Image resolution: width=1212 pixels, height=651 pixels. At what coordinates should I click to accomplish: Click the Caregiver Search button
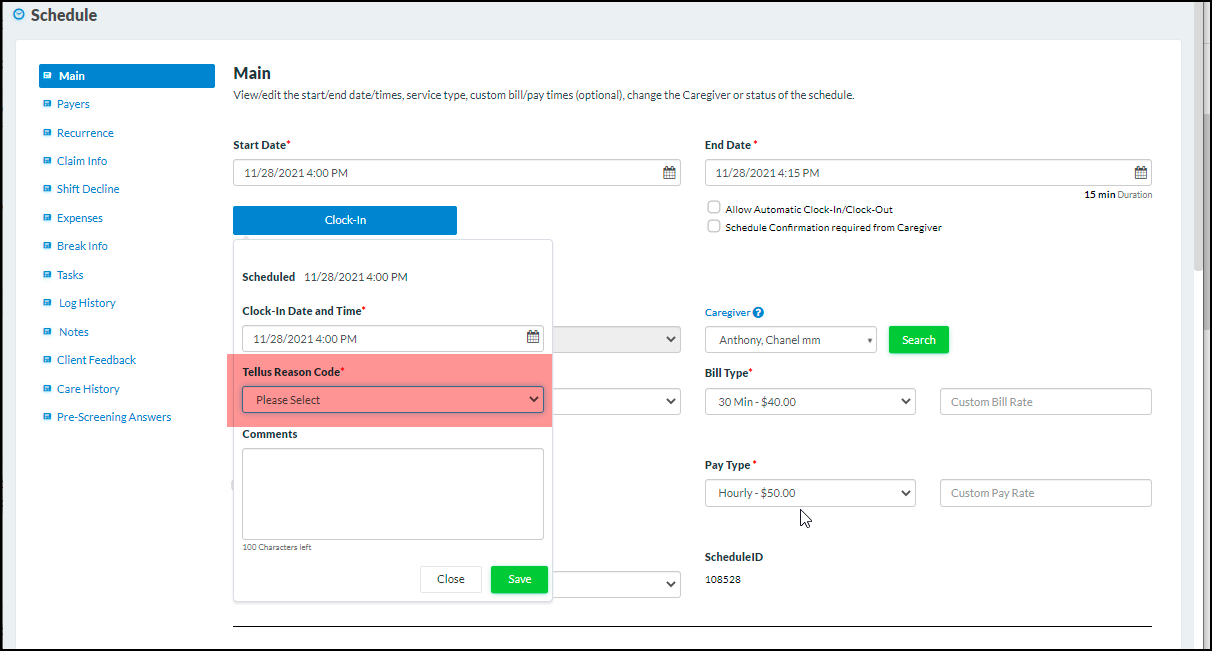pos(918,340)
